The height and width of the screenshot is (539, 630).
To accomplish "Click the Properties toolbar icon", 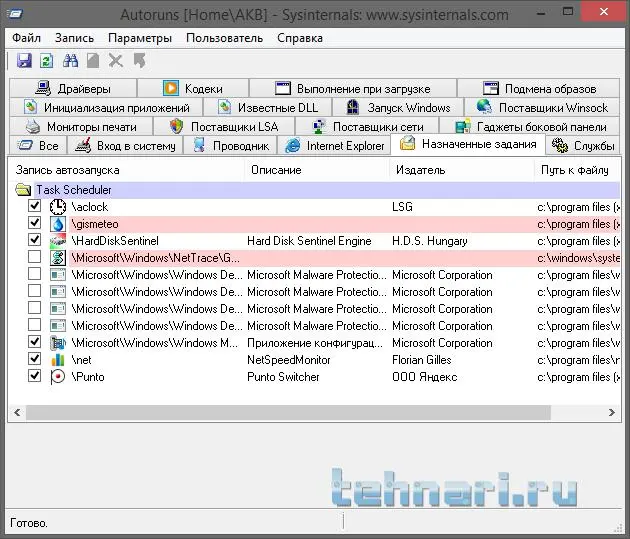I will (x=93, y=61).
